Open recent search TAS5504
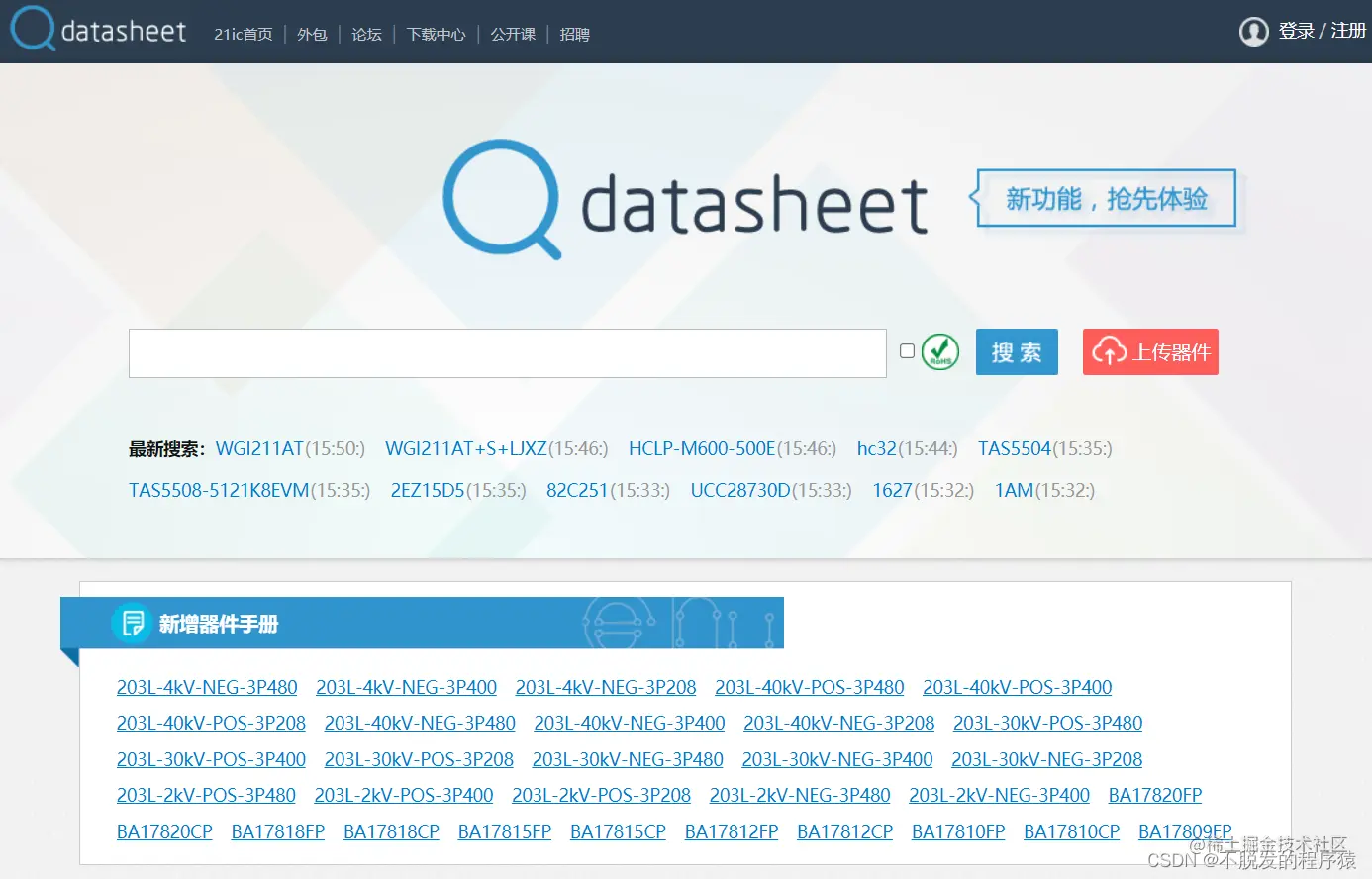This screenshot has height=879, width=1372. [1014, 448]
